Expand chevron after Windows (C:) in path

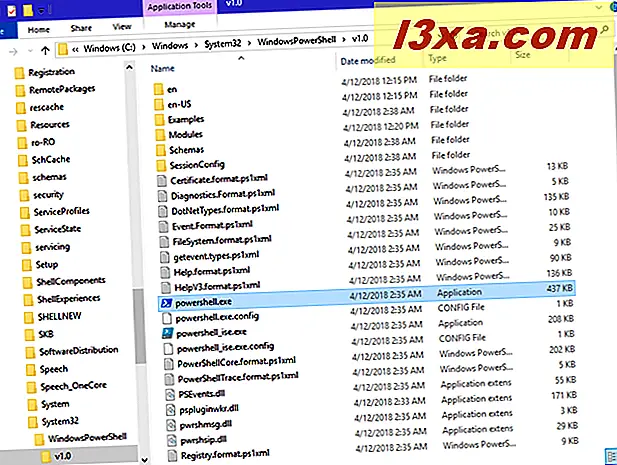pos(144,47)
